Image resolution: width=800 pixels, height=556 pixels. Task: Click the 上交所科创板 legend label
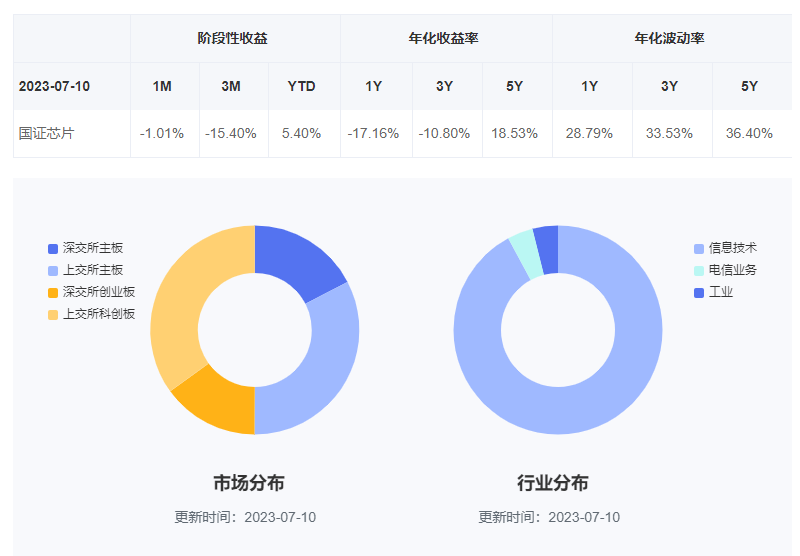[x=99, y=314]
